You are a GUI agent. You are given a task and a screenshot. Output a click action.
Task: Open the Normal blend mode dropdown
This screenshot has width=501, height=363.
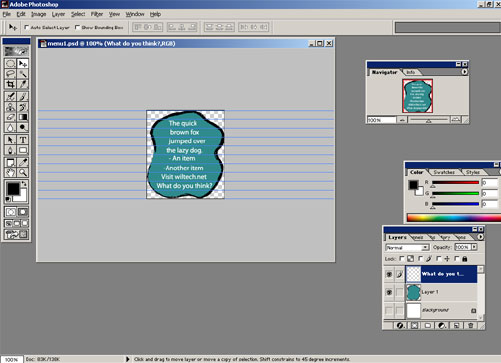(407, 247)
